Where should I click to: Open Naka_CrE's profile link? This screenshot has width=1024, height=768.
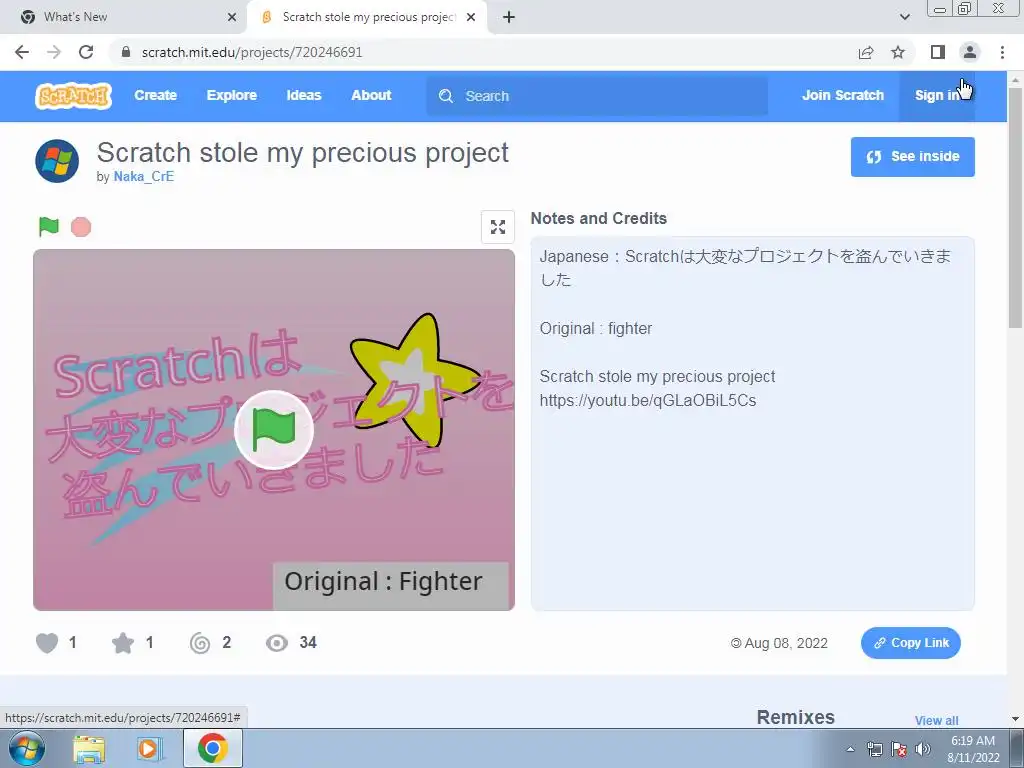coord(144,176)
